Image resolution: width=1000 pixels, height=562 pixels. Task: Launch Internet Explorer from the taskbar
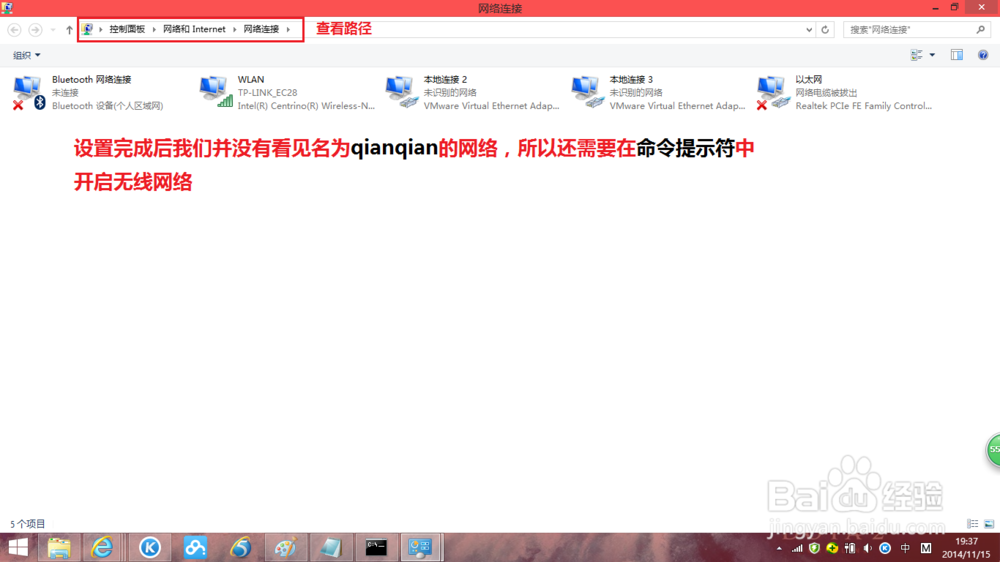(x=102, y=547)
